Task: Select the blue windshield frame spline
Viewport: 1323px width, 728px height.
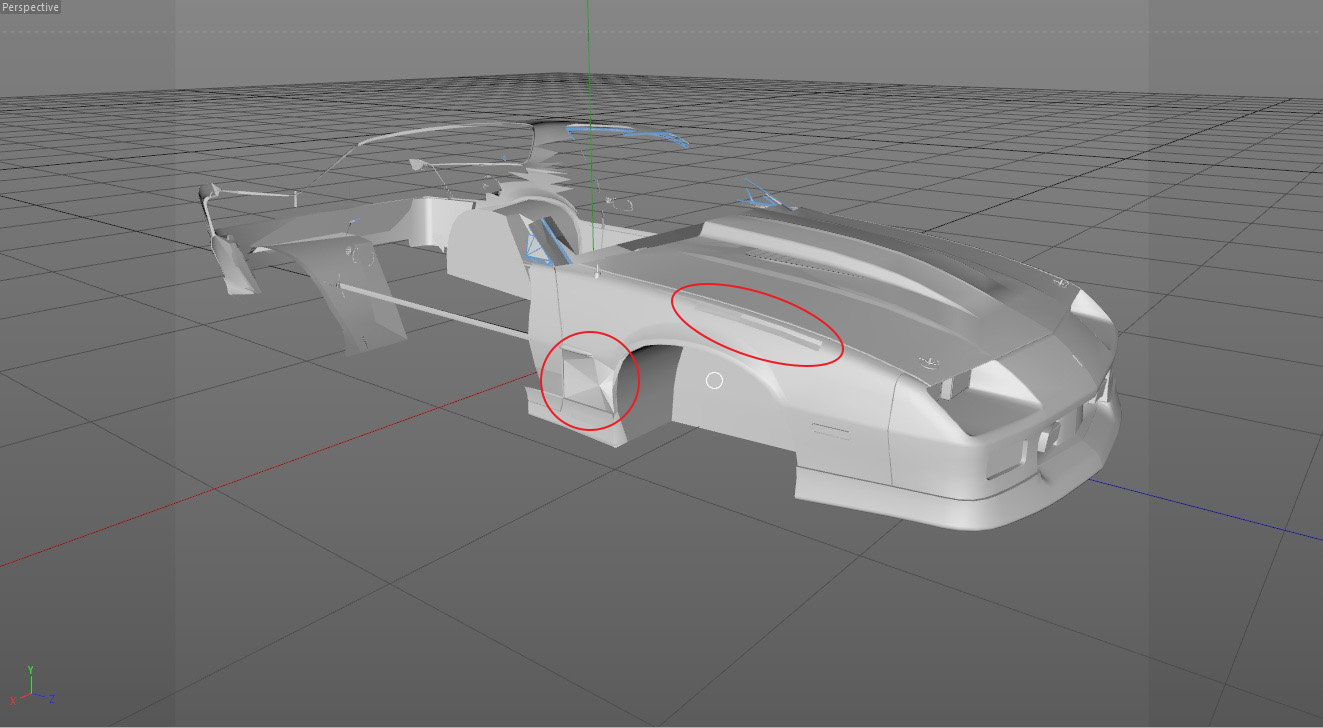Action: pyautogui.click(x=630, y=134)
